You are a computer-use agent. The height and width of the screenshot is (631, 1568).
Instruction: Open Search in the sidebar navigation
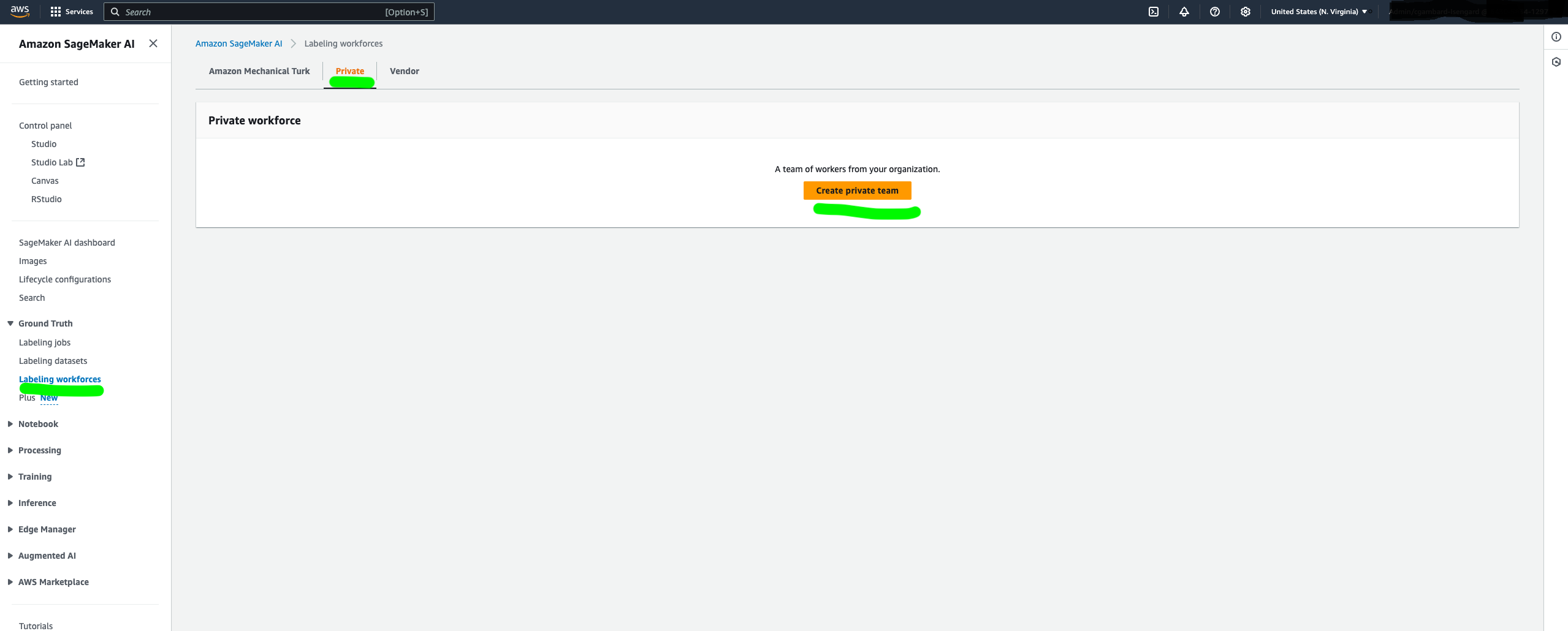pyautogui.click(x=32, y=298)
